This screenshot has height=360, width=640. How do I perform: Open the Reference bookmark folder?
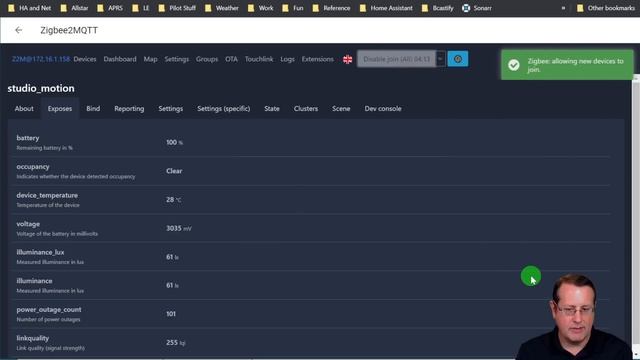point(331,8)
